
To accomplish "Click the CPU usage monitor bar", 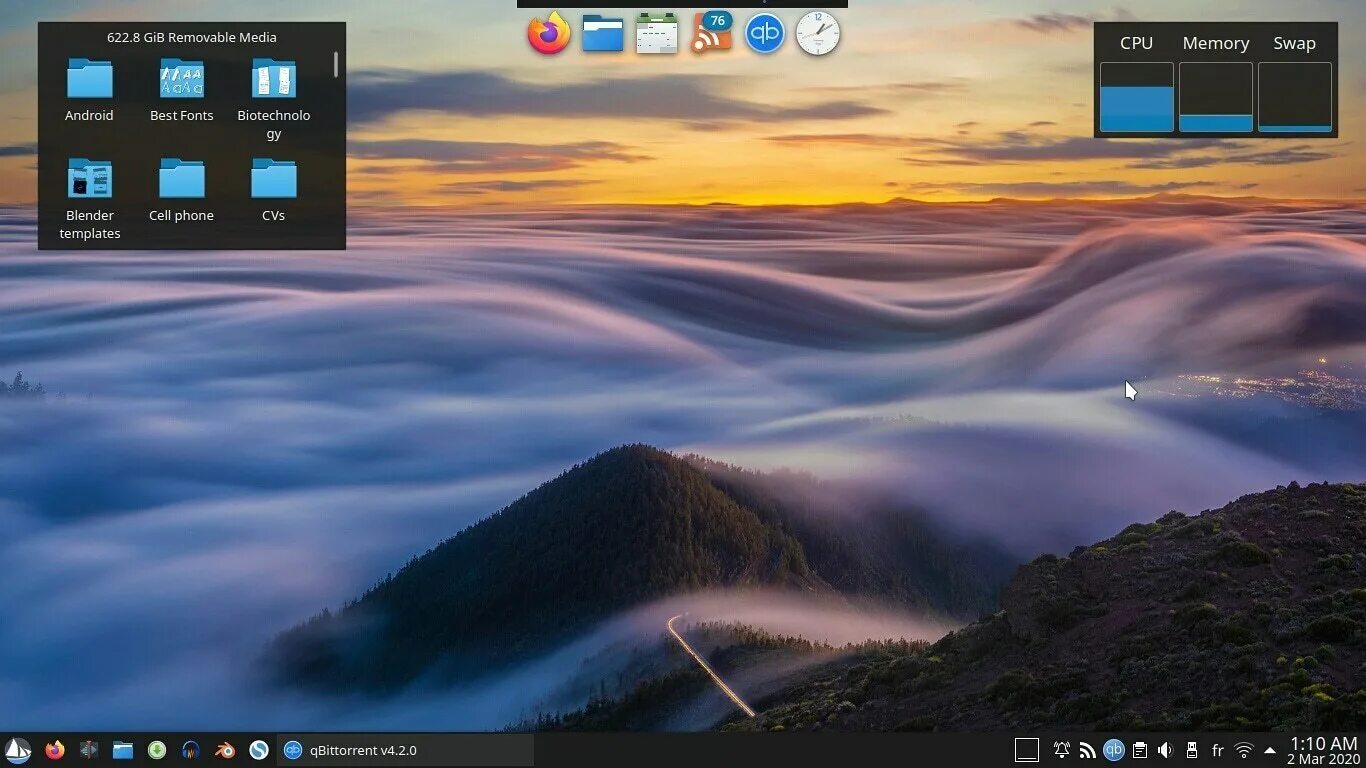I will 1137,97.
